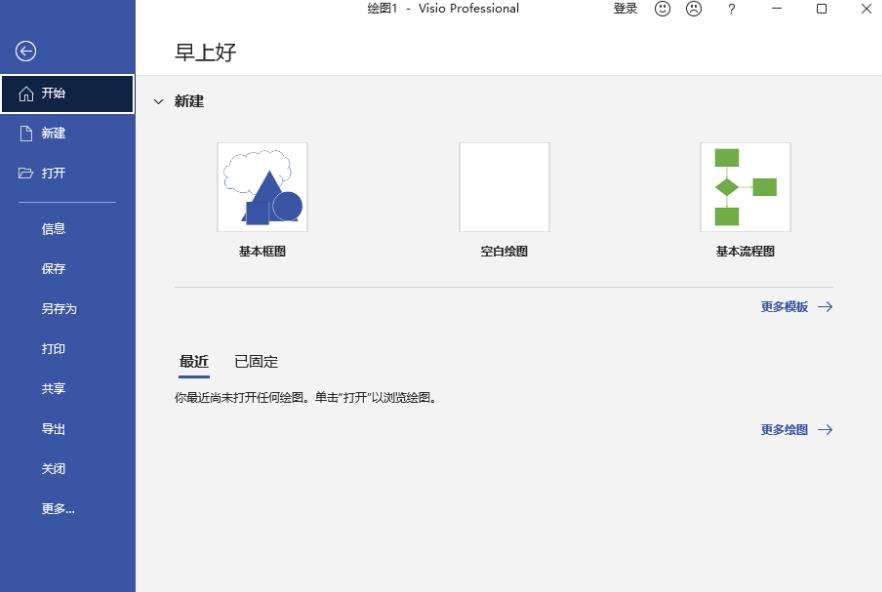Choose 另存为 in the sidebar
This screenshot has width=882, height=592.
click(68, 308)
